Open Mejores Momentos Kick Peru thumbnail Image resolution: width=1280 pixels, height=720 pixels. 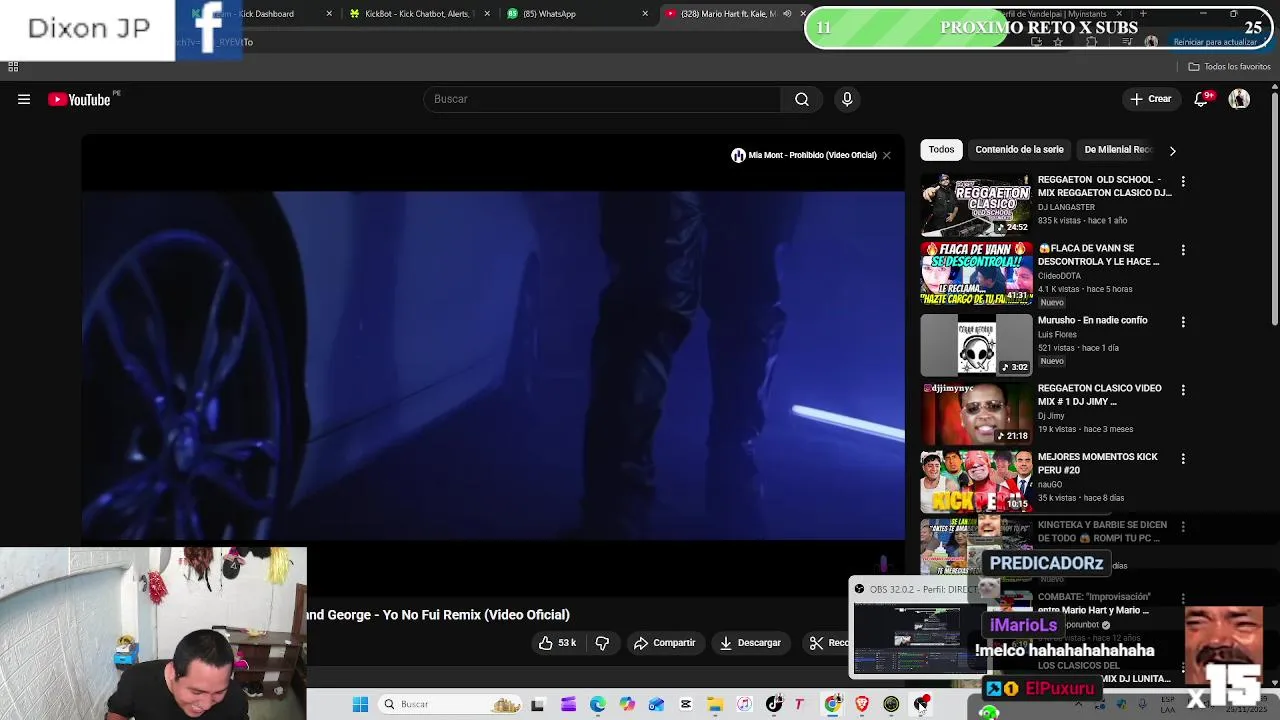[x=976, y=482]
